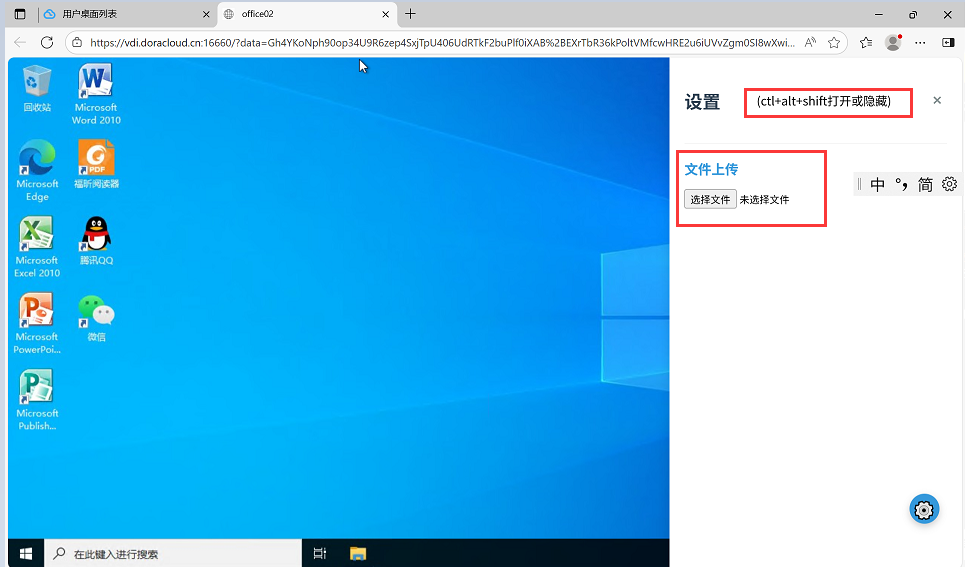Image resolution: width=965 pixels, height=567 pixels.
Task: Open the Foxit PDF reader shortcut
Action: pos(96,164)
